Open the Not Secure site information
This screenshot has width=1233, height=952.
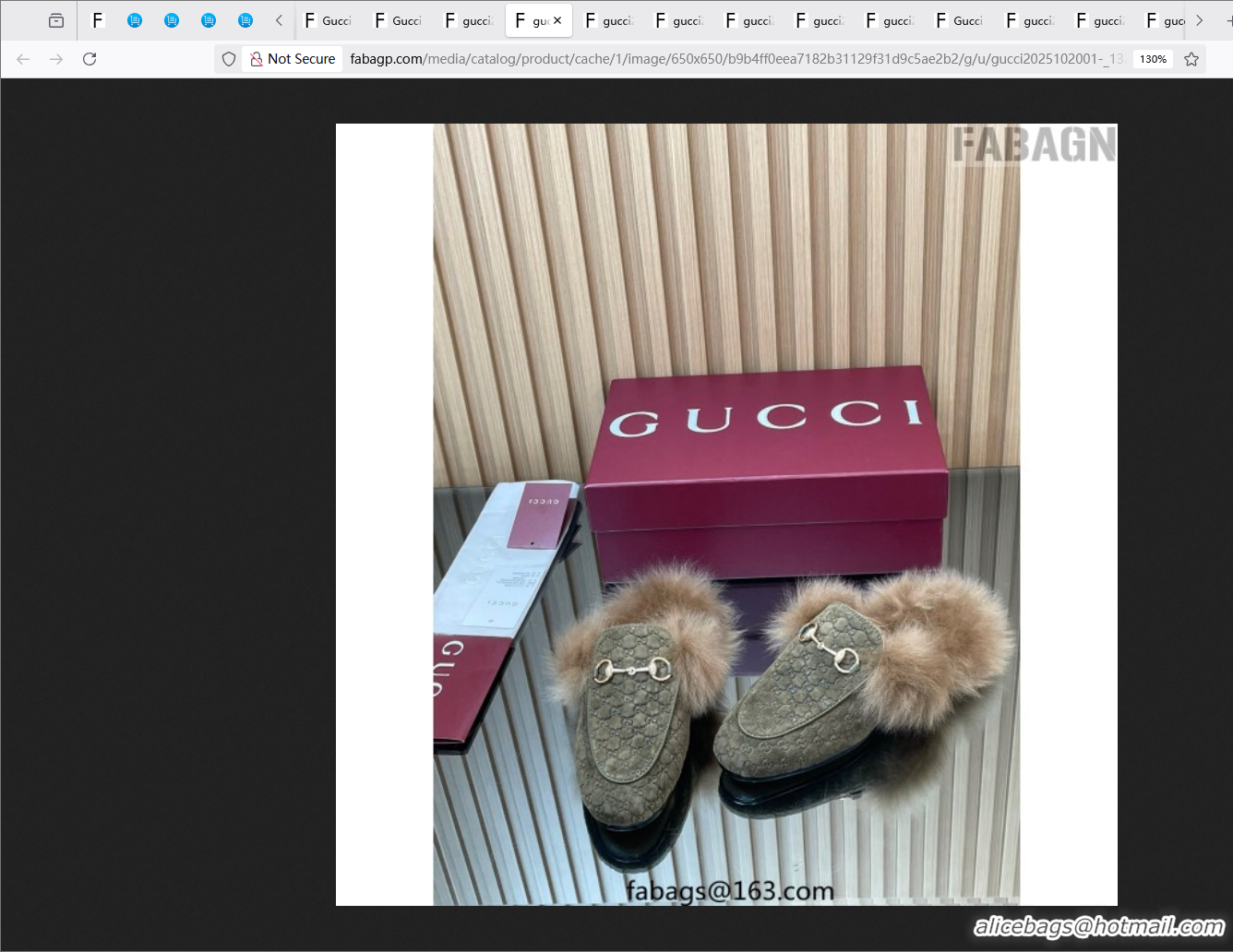(x=292, y=58)
